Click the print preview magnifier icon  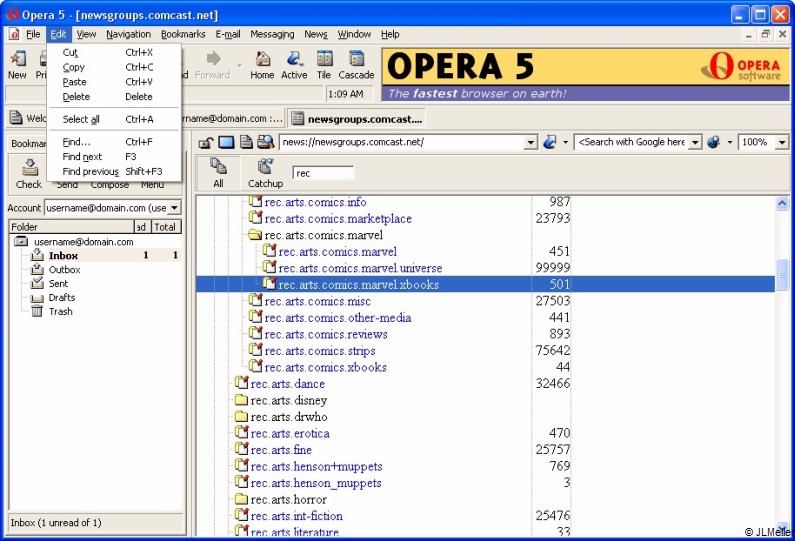[x=265, y=142]
